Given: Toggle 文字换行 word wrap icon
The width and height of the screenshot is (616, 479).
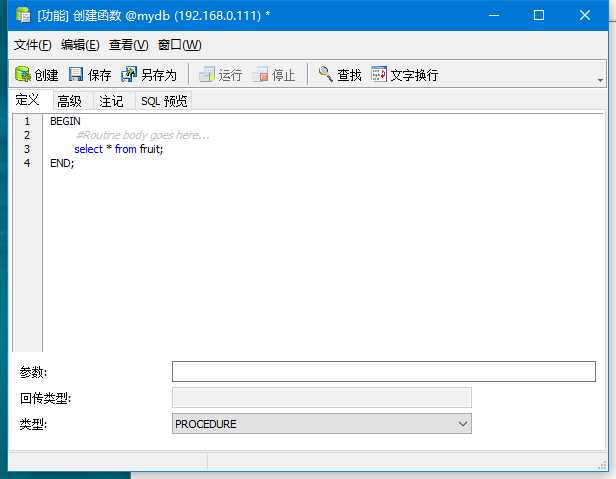Looking at the screenshot, I should pos(379,74).
